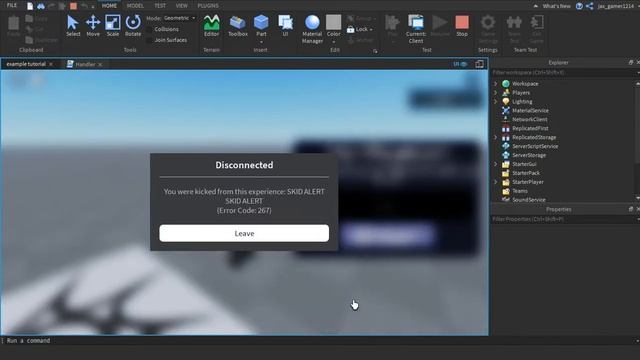This screenshot has height=360, width=640.
Task: Switch to the Handler script tab
Action: [85, 64]
